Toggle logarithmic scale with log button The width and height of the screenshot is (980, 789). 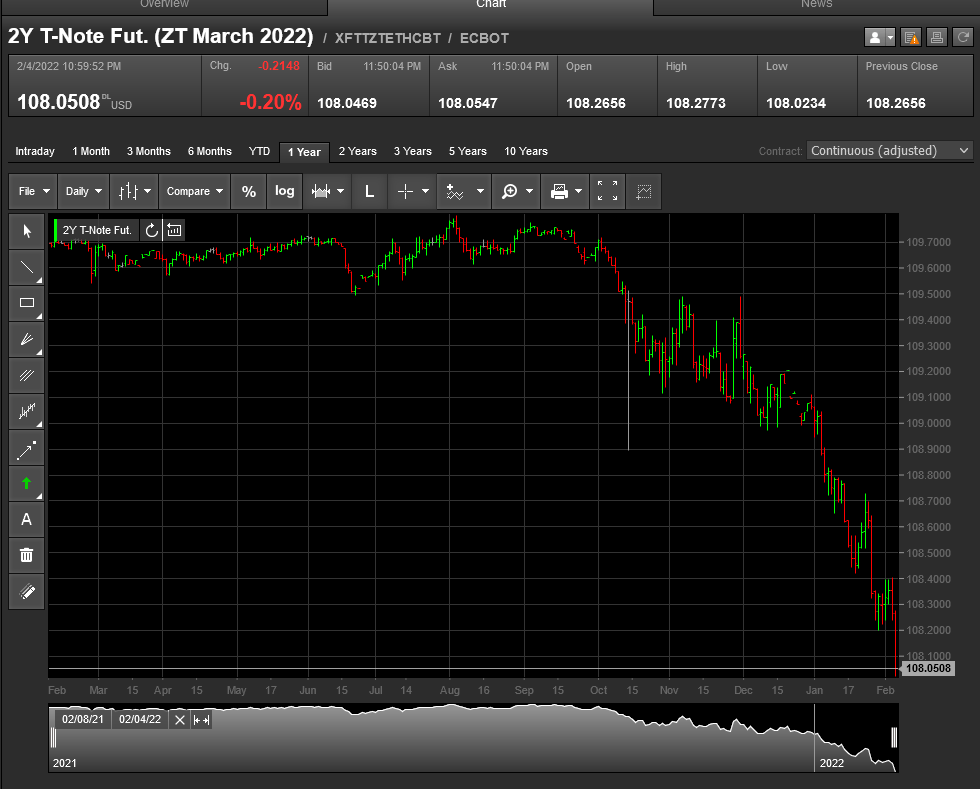(285, 191)
